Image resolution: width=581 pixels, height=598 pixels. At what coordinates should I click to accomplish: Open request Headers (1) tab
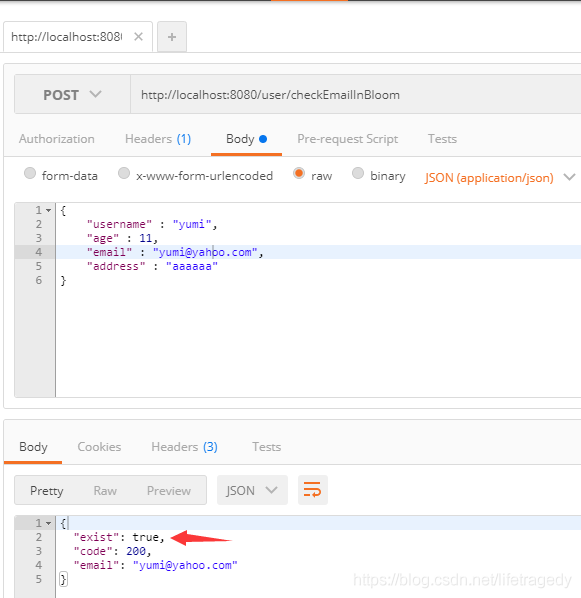click(x=158, y=139)
